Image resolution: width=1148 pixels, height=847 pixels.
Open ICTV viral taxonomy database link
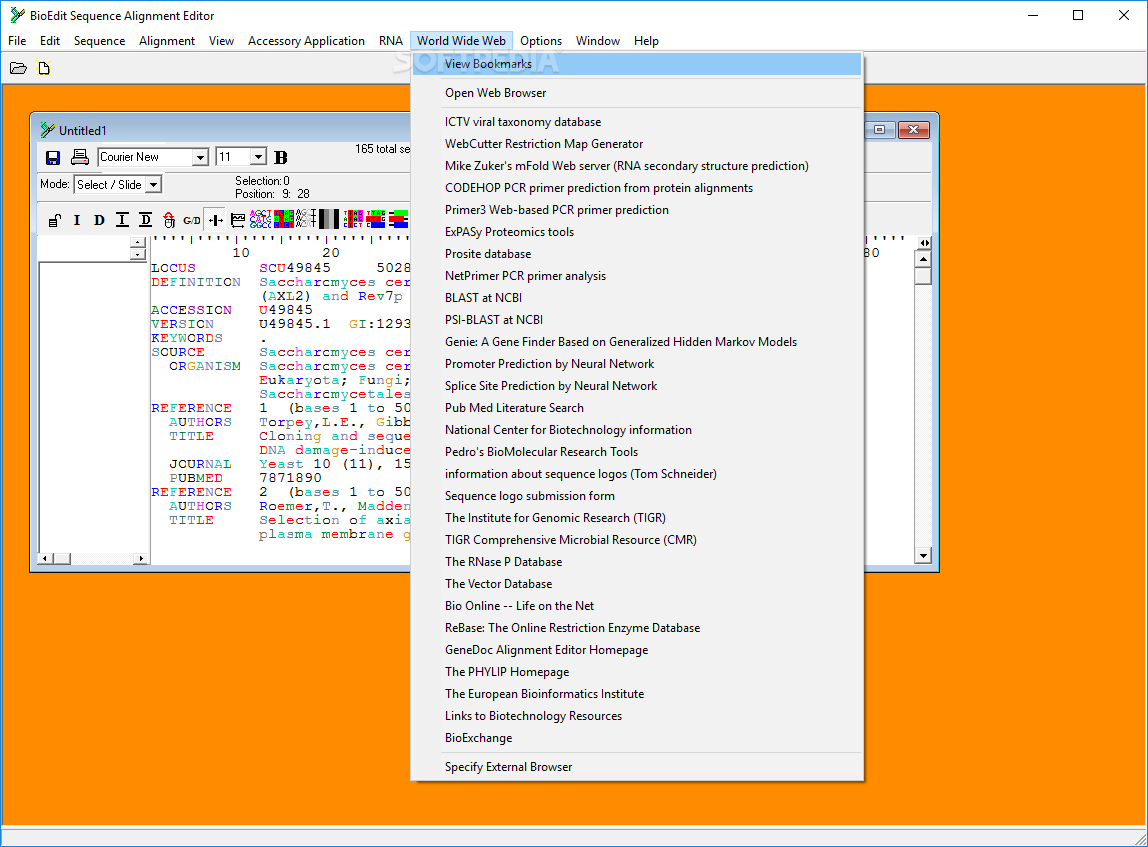tap(637, 122)
